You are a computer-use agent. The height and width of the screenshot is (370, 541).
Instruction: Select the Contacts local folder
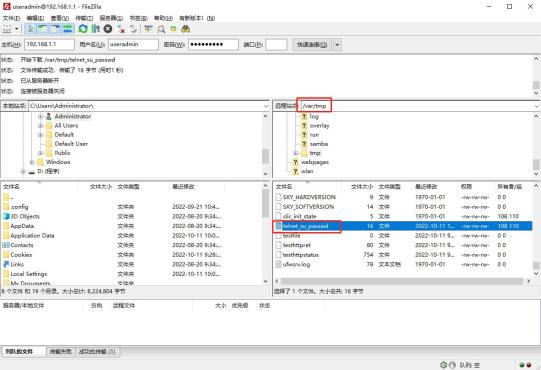tap(22, 245)
